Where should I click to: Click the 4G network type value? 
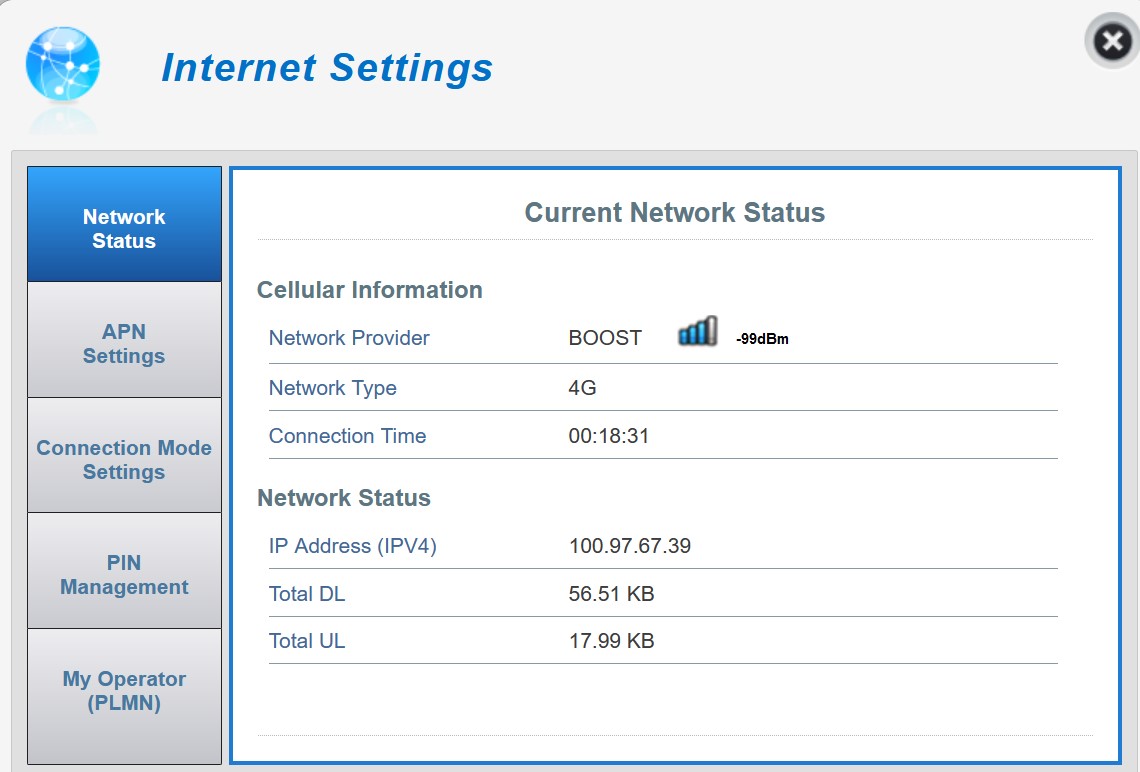[x=582, y=388]
